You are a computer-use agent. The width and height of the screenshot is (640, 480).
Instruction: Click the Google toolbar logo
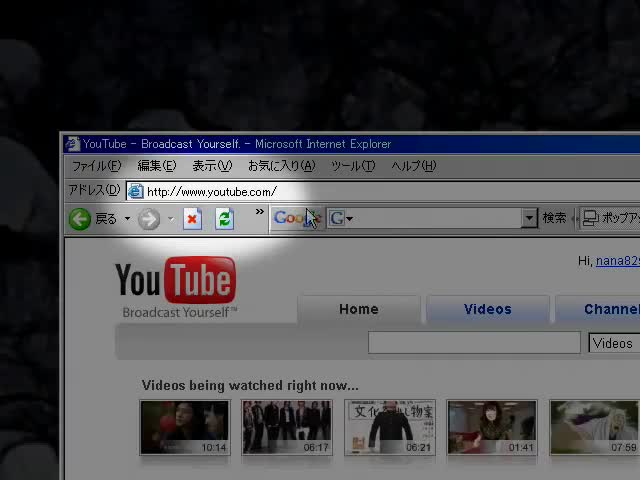[292, 218]
